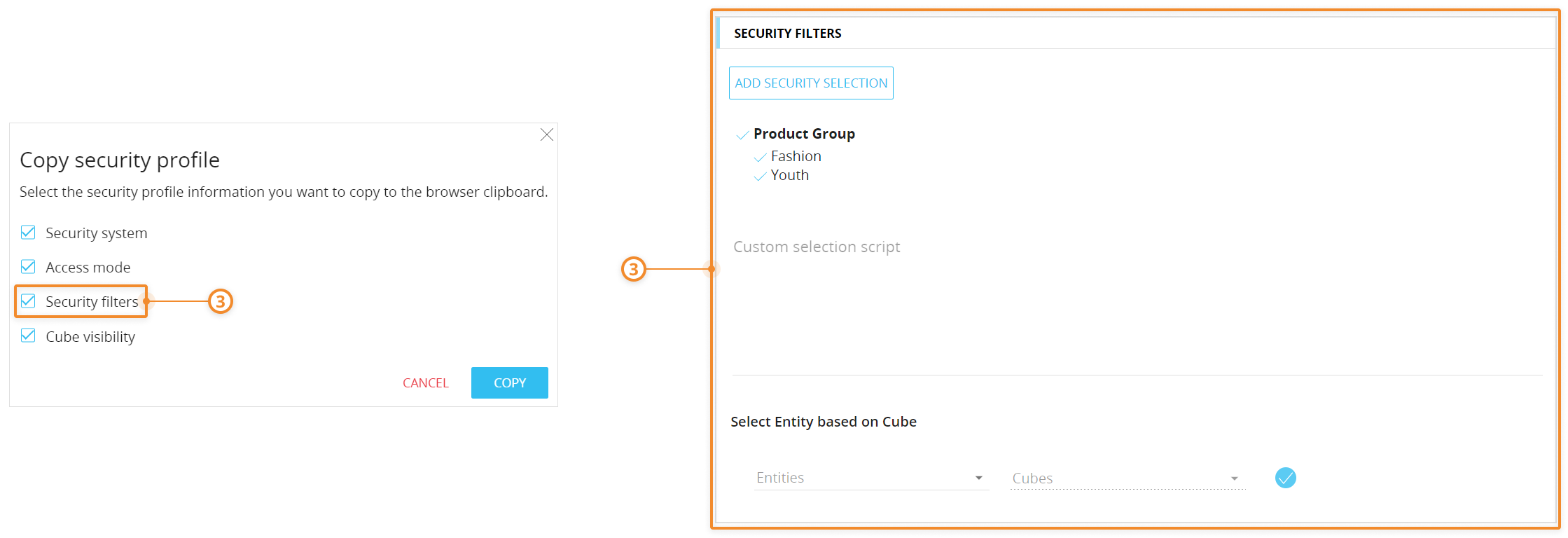1568x538 pixels.
Task: Click CANCEL in the copy dialog
Action: 425,383
